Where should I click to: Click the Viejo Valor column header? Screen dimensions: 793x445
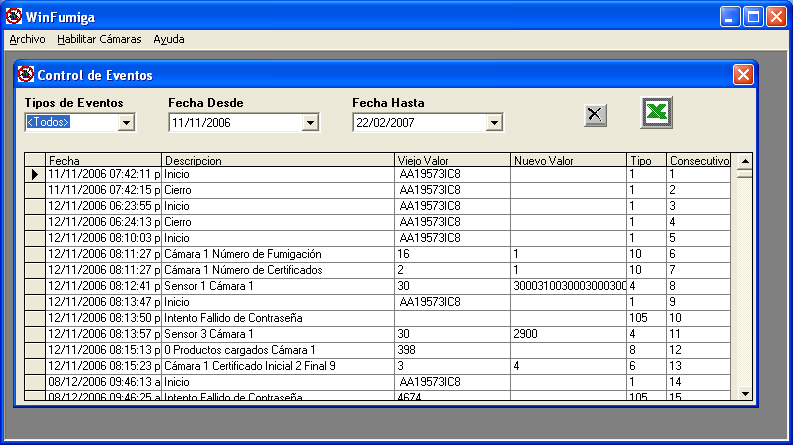pos(452,160)
